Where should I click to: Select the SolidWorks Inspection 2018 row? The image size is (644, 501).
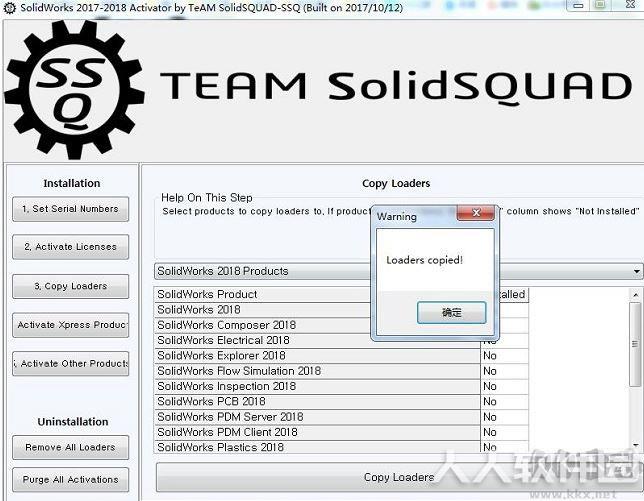(317, 386)
